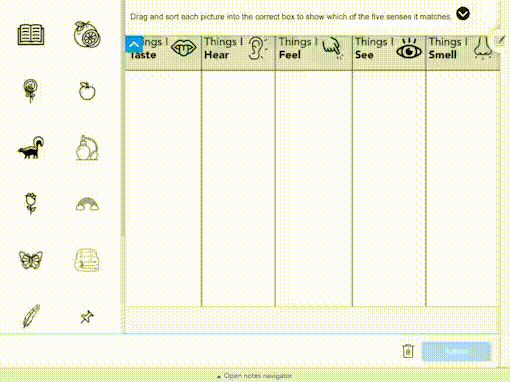Choose the perfume bottle picture
This screenshot has width=510, height=382.
pos(87,147)
